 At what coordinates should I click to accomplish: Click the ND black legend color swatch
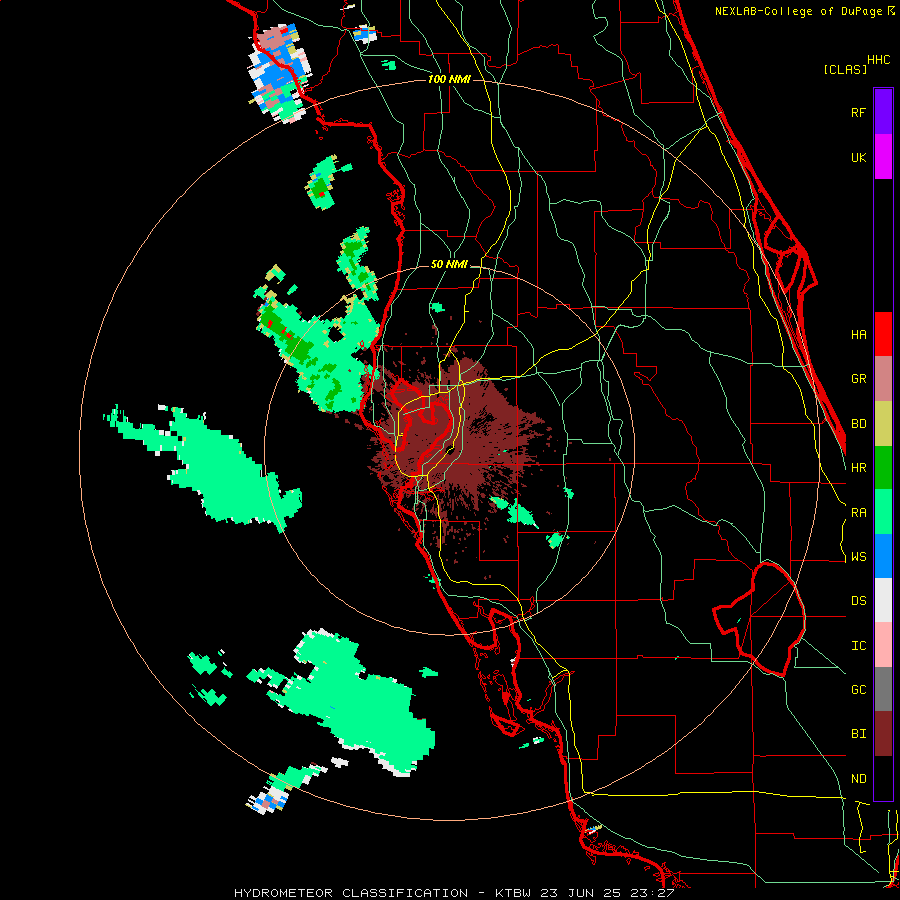(x=883, y=778)
